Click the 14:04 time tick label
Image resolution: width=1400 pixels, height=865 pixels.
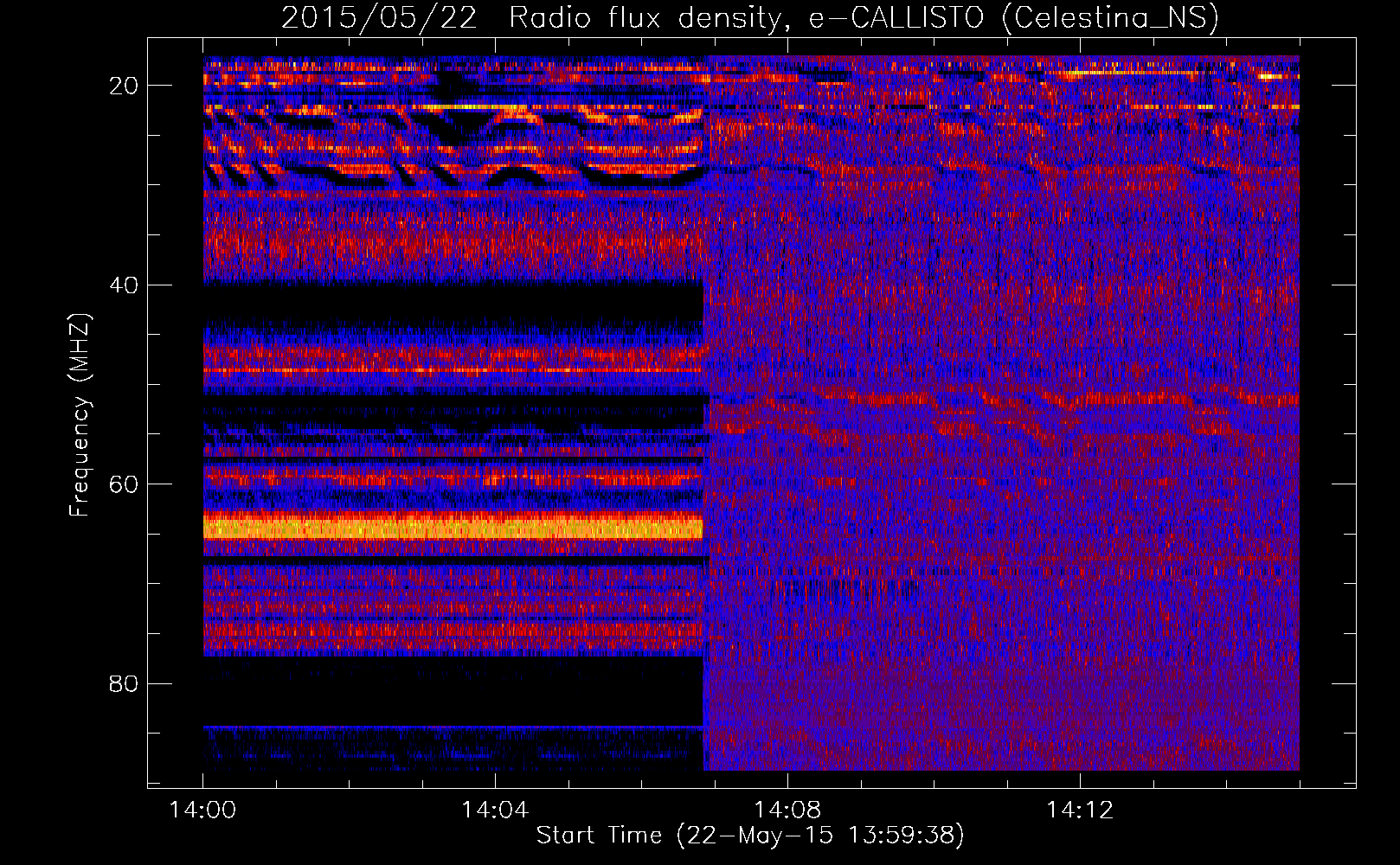(495, 810)
